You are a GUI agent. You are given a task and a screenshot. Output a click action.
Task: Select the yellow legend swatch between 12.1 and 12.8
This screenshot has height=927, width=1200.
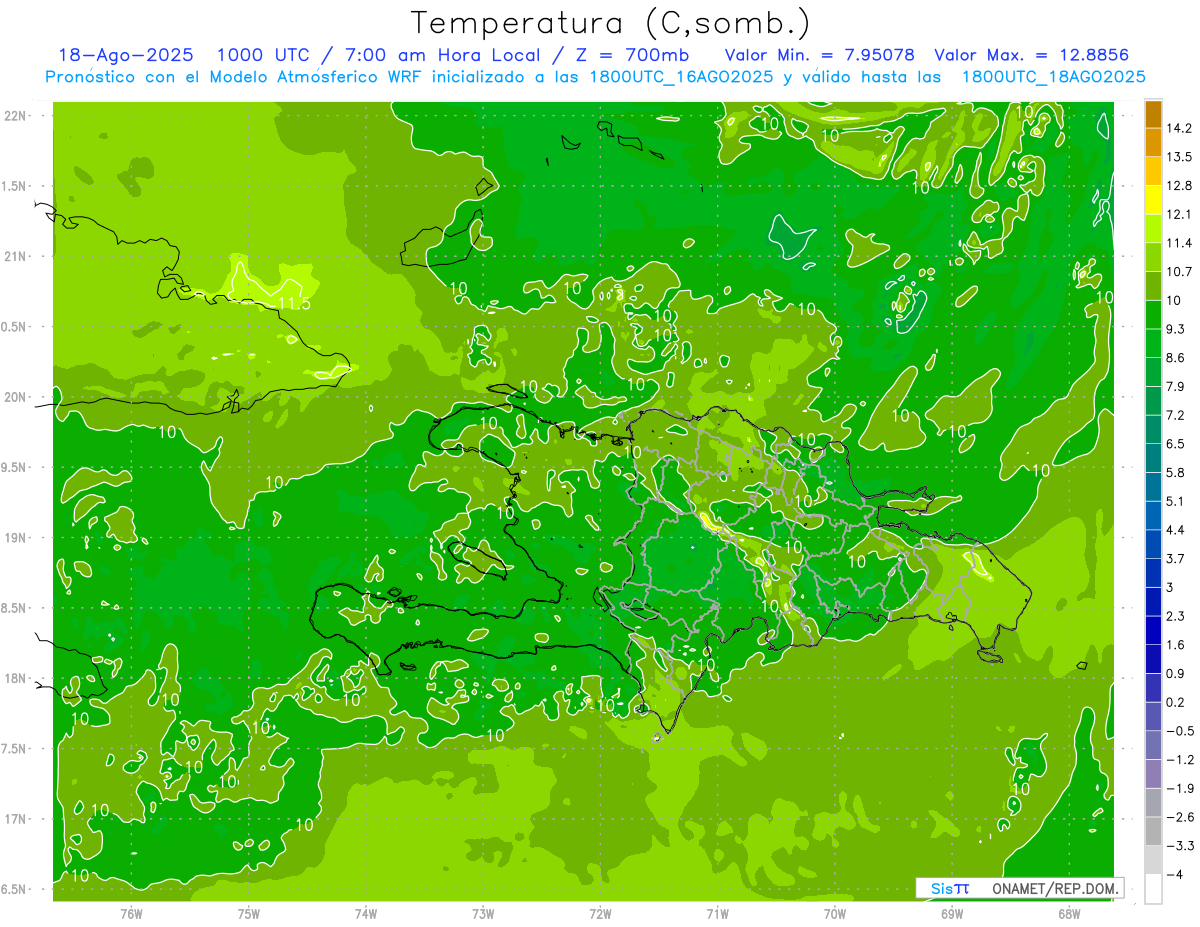(1153, 200)
